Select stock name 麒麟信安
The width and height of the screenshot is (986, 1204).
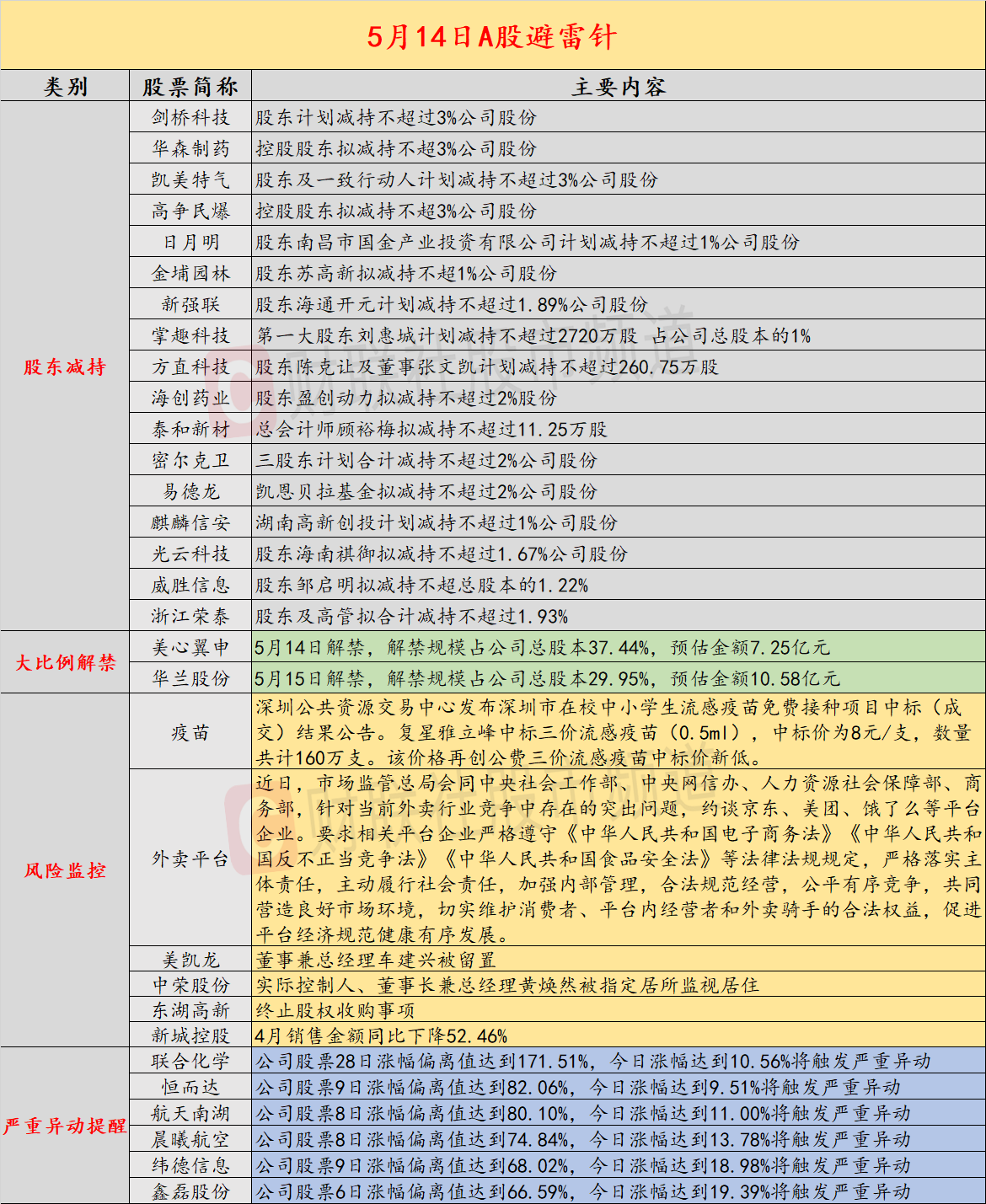(x=190, y=522)
